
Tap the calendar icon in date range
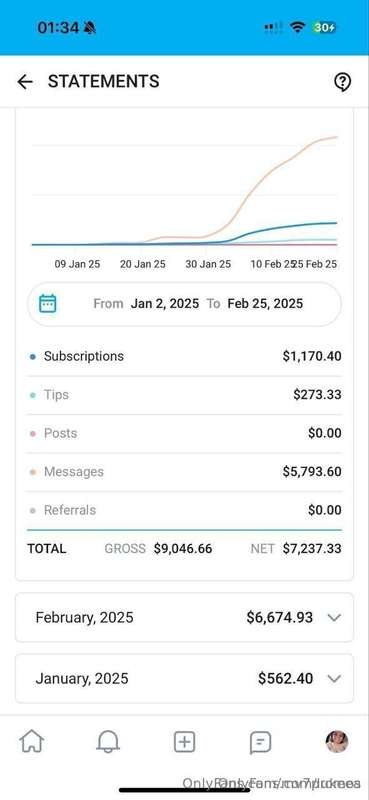click(47, 304)
